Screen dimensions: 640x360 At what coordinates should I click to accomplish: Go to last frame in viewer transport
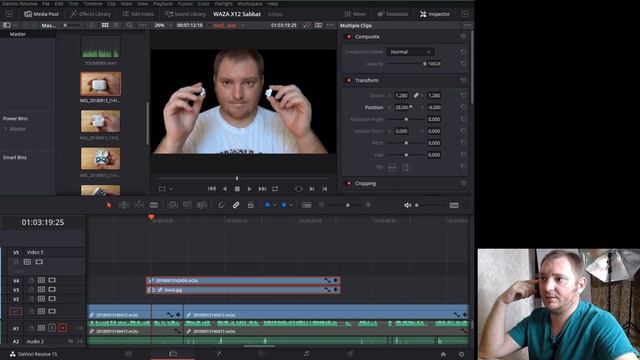(262, 189)
